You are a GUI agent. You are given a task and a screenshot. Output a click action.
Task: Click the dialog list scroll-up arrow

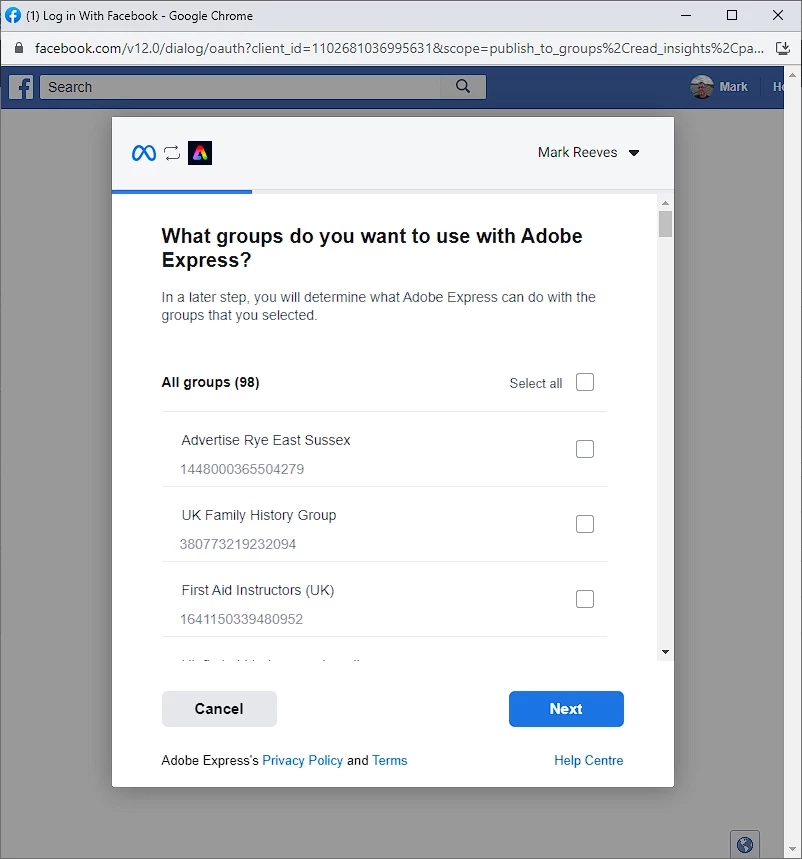[x=665, y=203]
